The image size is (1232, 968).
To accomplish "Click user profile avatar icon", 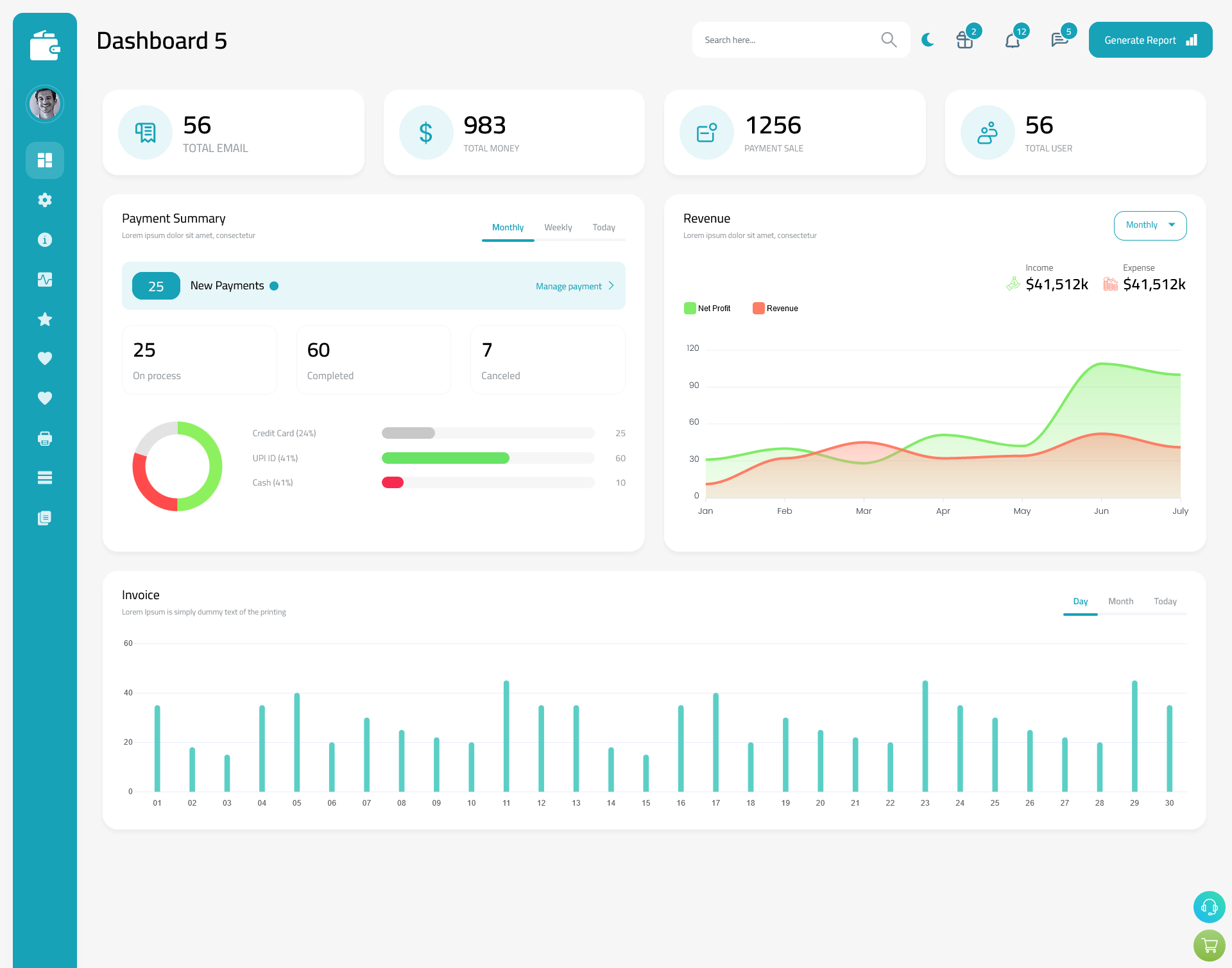I will coord(44,104).
